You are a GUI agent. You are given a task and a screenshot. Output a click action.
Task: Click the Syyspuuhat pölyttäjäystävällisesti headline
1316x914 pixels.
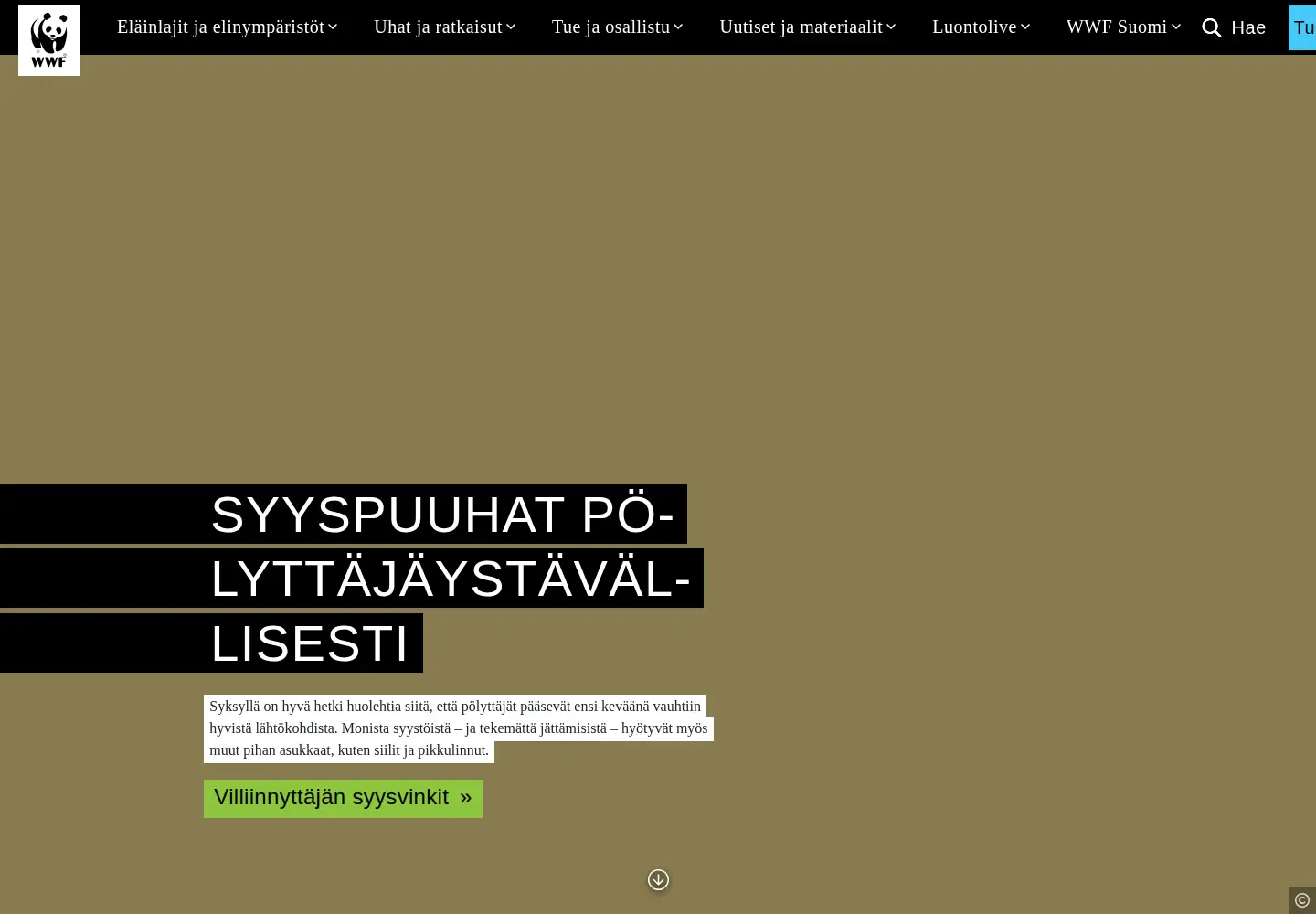pyautogui.click(x=451, y=579)
